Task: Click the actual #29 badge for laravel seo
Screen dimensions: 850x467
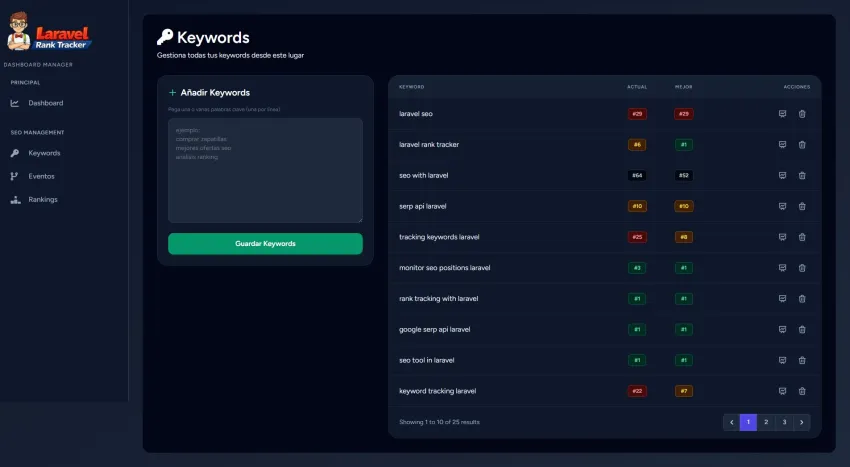Action: point(637,114)
